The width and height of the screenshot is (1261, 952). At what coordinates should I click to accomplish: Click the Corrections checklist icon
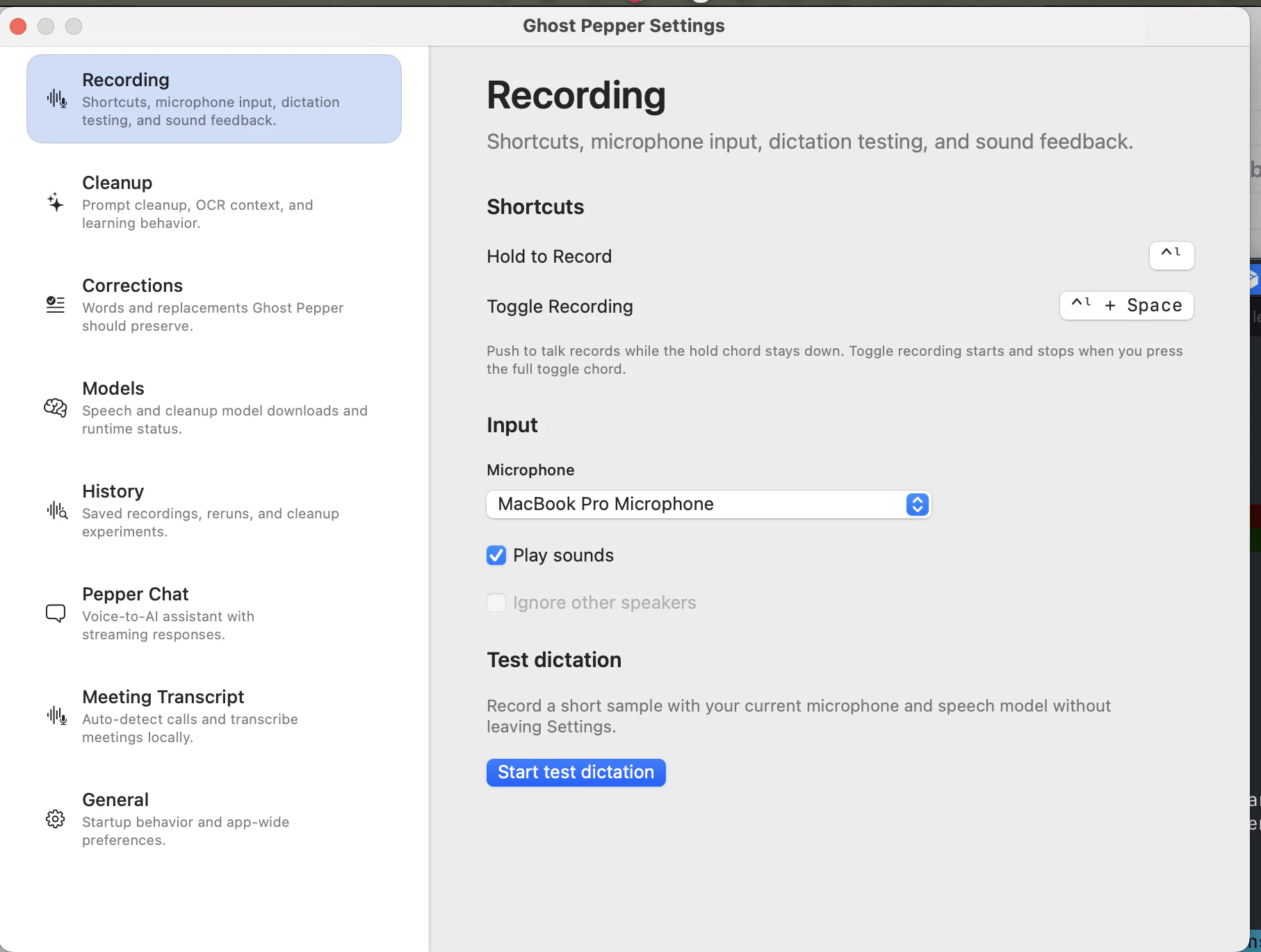tap(56, 304)
